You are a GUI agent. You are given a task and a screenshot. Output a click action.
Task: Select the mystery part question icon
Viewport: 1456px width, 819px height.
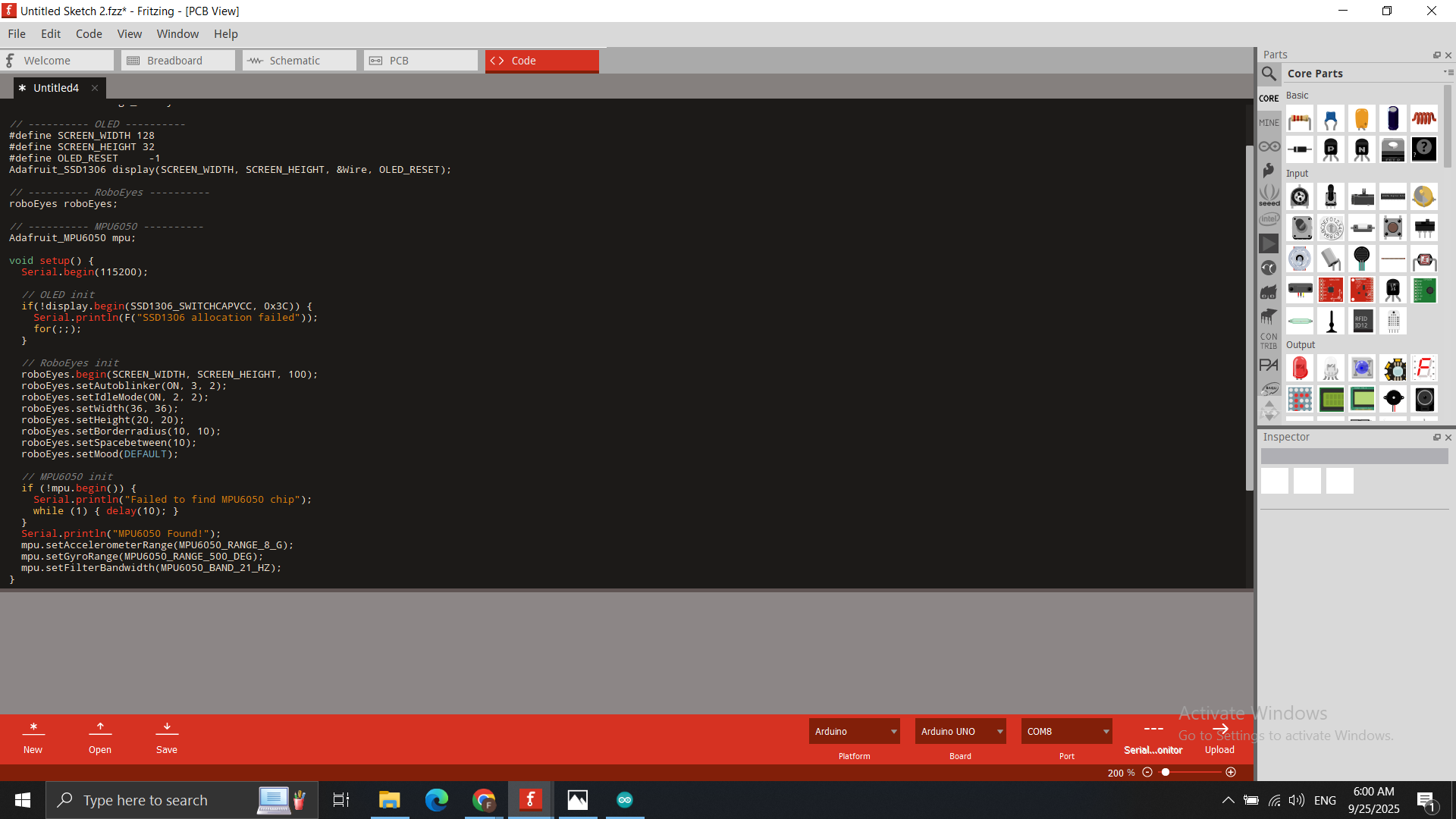[1423, 149]
